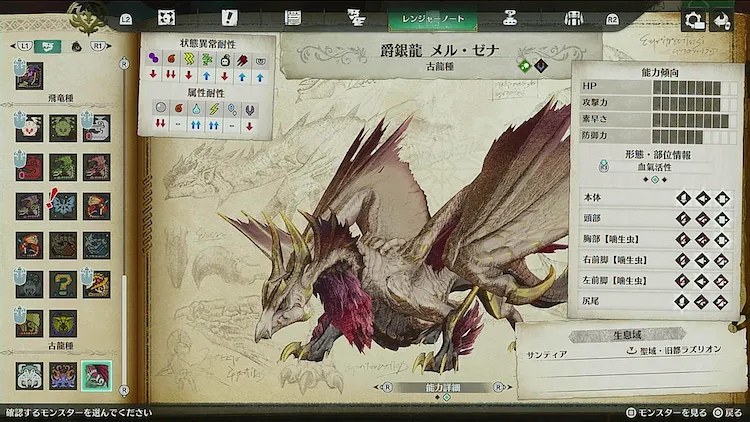The height and width of the screenshot is (422, 750).
Task: Click the white elder dragon icon under 古龍種
Action: (x=29, y=375)
